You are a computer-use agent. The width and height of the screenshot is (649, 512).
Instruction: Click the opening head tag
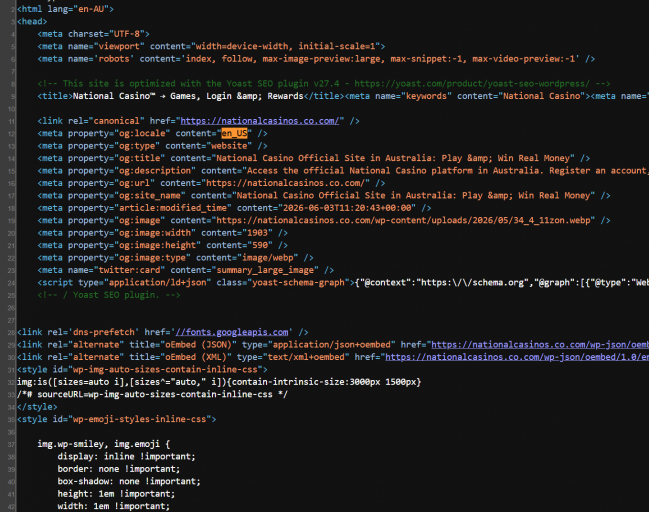[x=32, y=22]
